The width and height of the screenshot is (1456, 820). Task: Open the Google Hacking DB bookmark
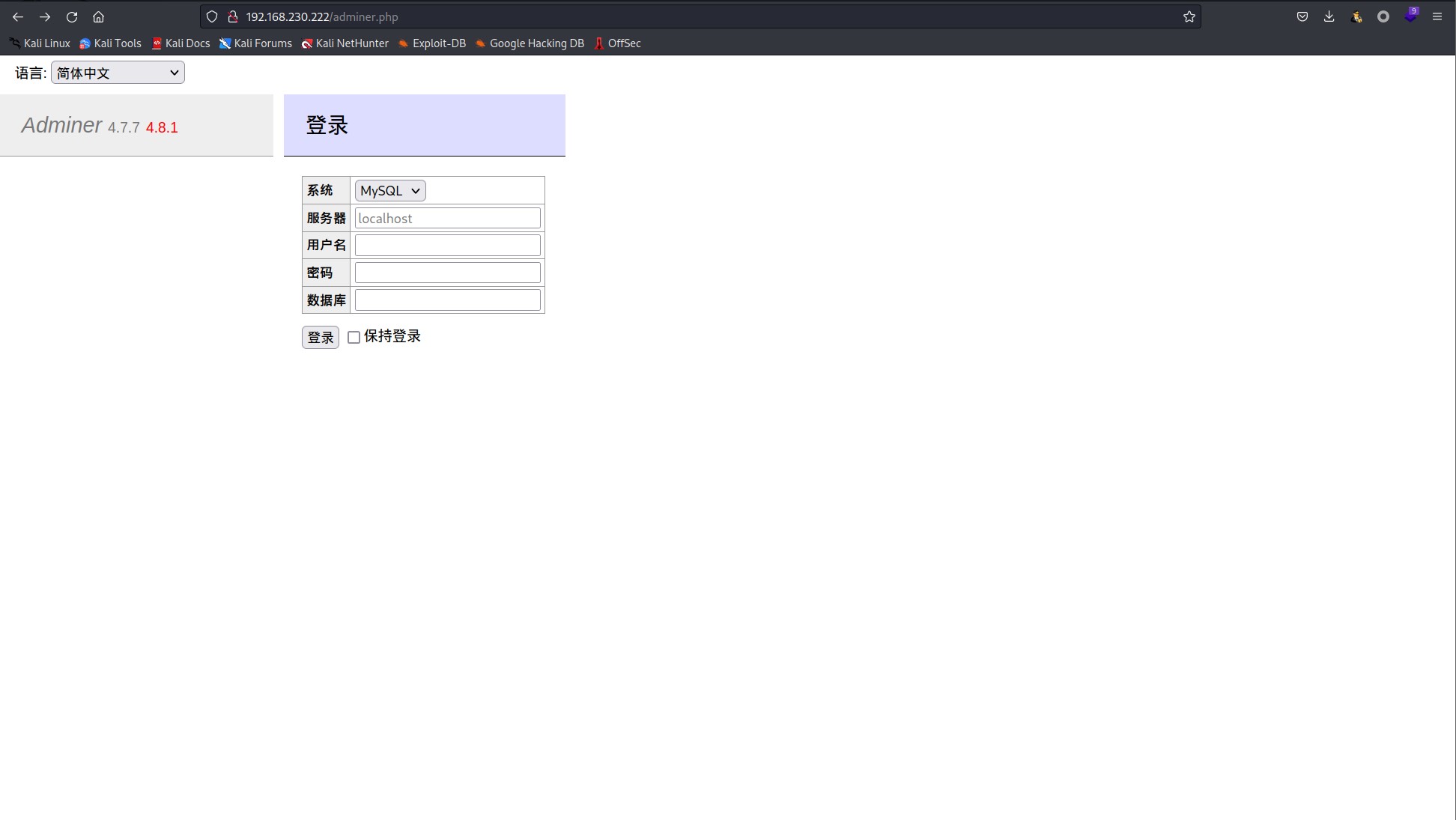point(530,43)
